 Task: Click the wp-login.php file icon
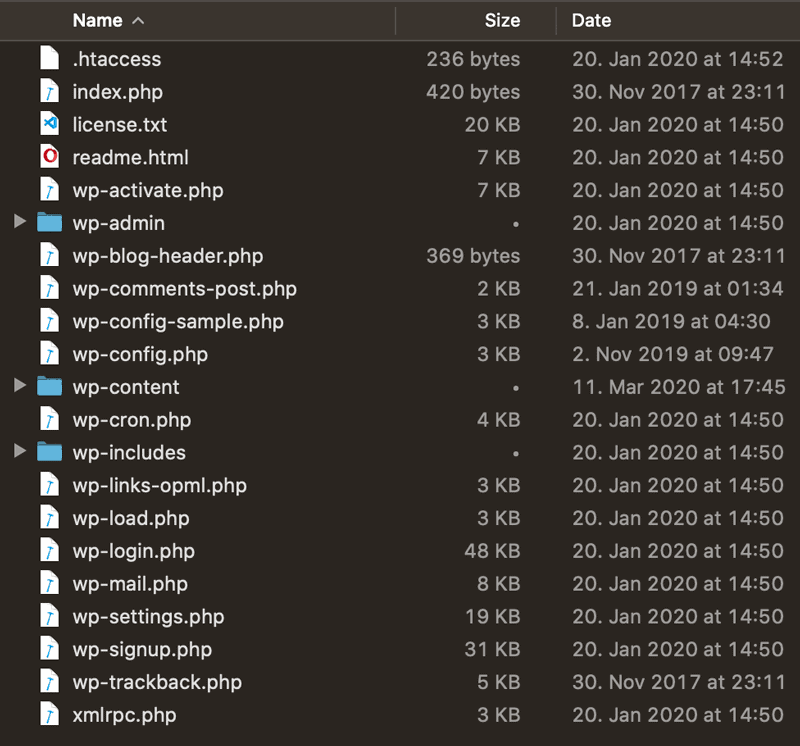[x=49, y=551]
